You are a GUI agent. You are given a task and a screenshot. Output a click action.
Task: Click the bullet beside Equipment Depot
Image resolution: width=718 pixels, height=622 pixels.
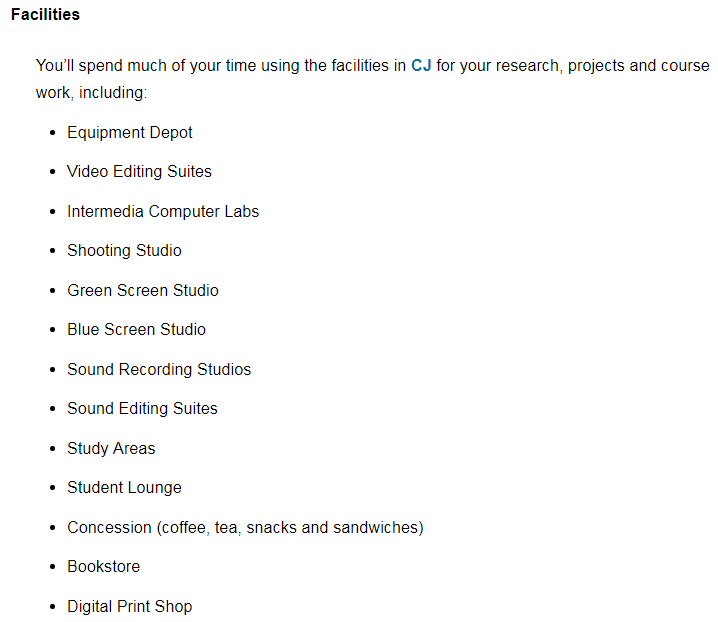[x=53, y=133]
